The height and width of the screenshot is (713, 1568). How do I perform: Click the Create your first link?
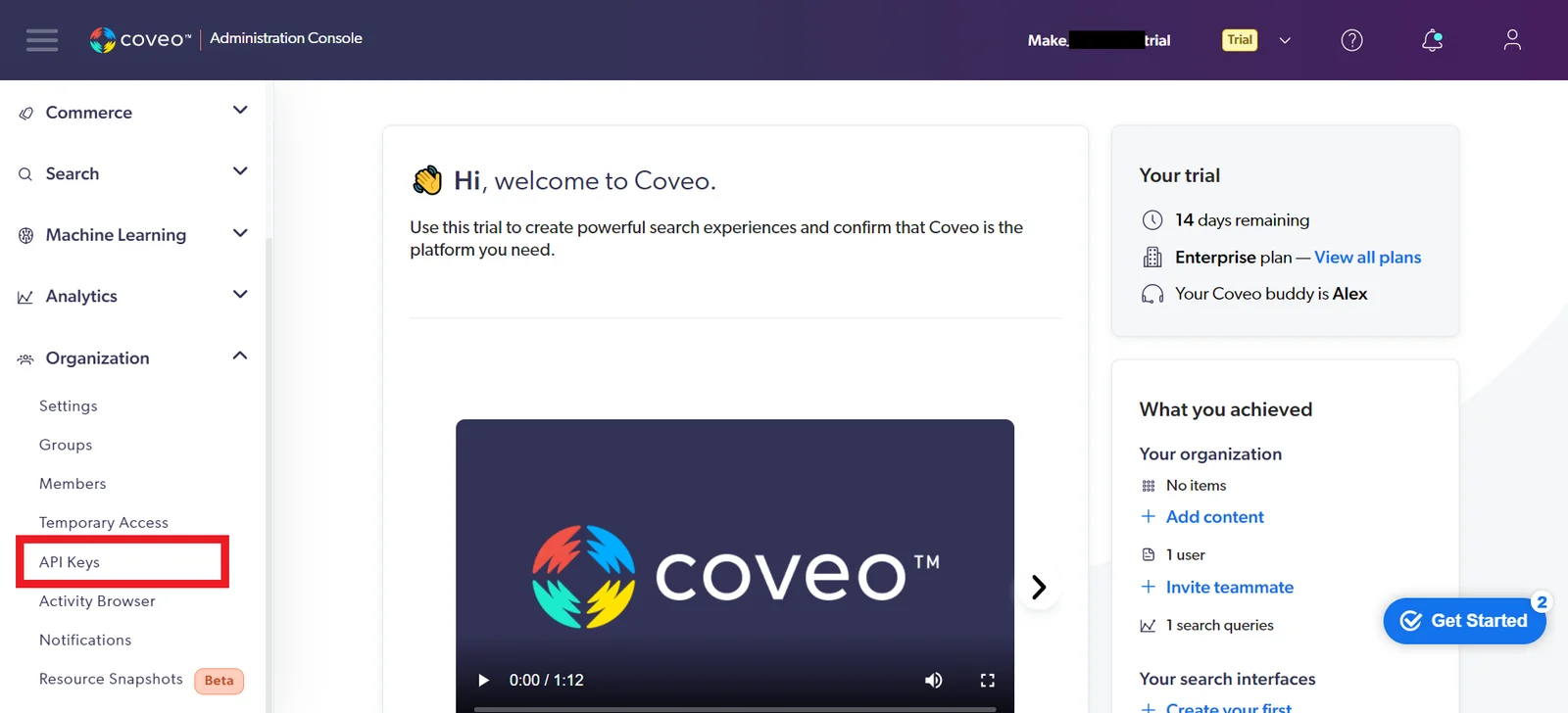coord(1229,707)
